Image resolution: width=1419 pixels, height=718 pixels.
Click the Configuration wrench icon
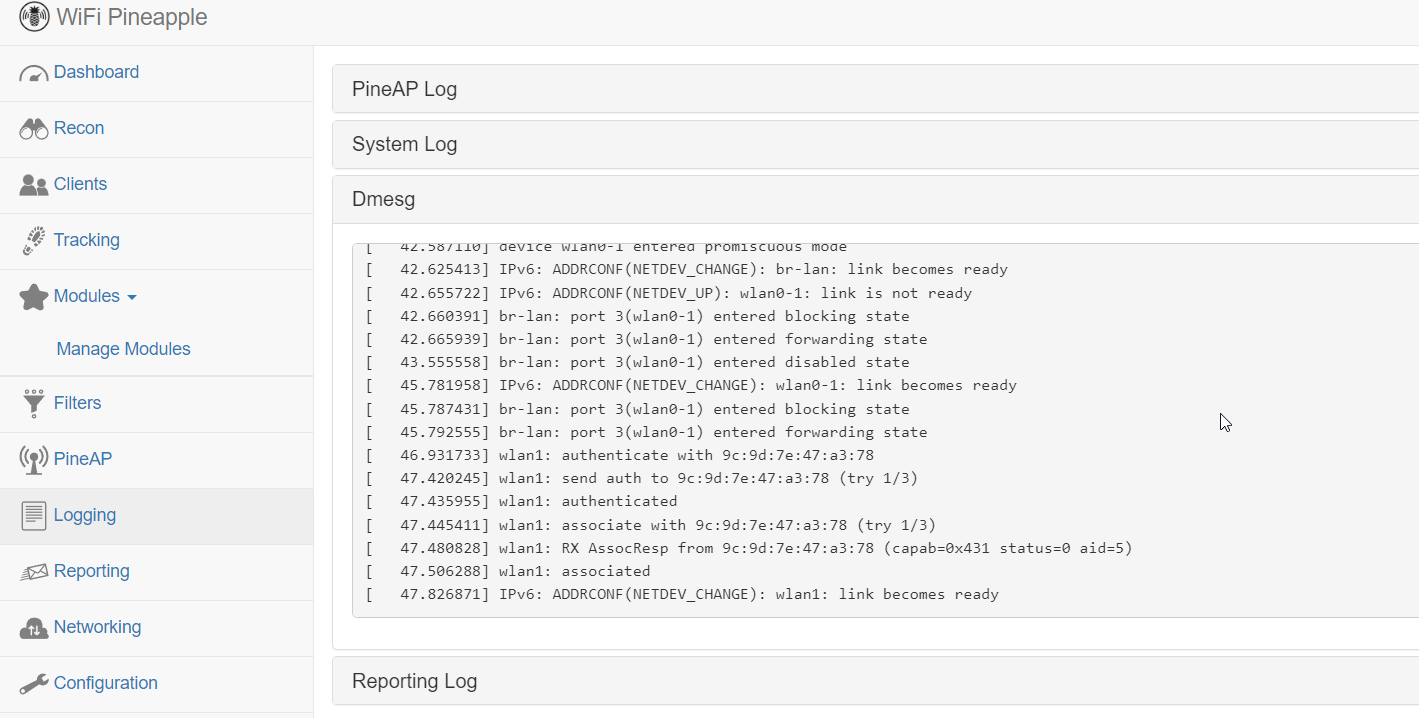pos(34,684)
